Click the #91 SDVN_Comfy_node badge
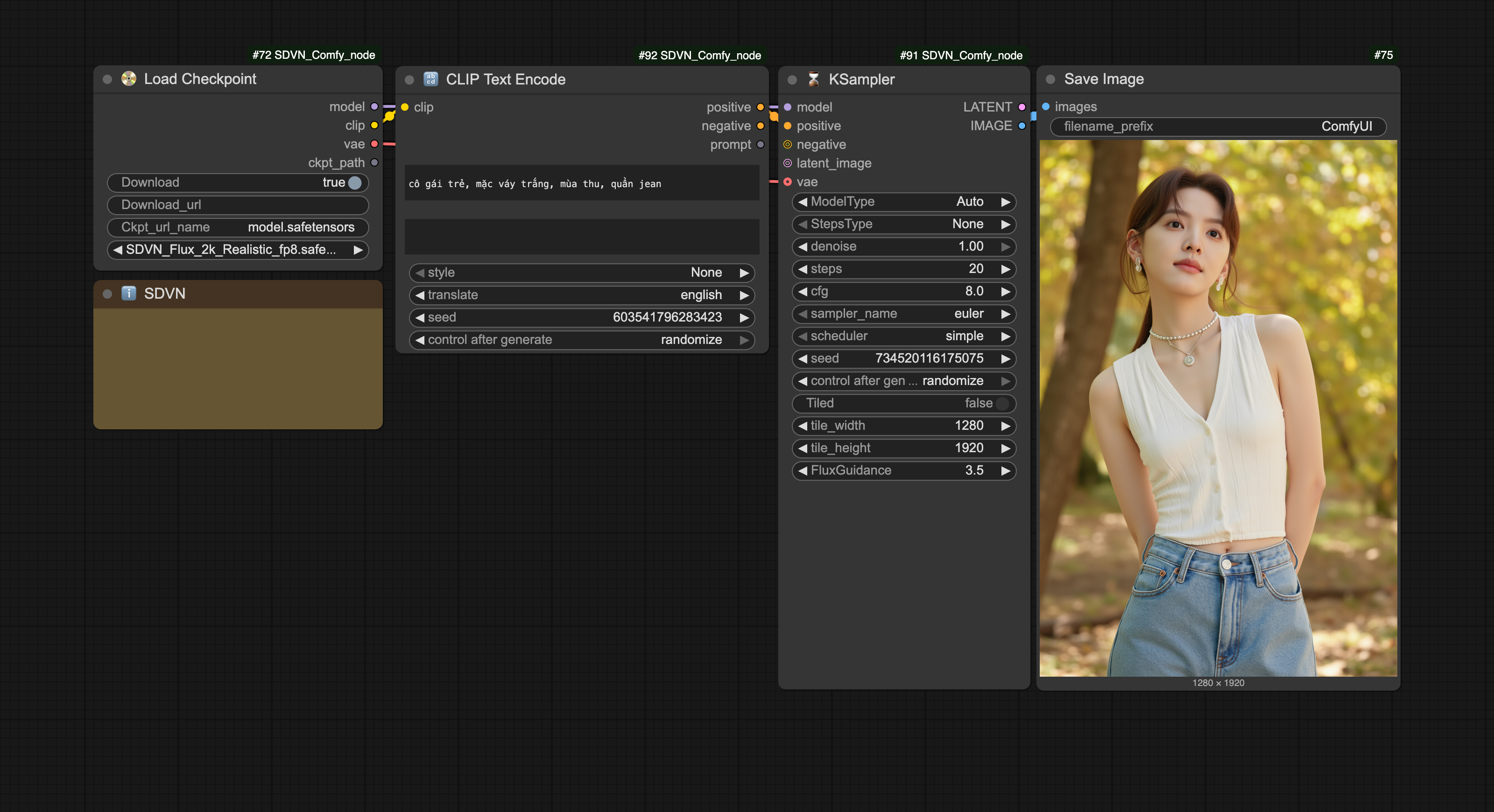The height and width of the screenshot is (812, 1494). pos(961,56)
